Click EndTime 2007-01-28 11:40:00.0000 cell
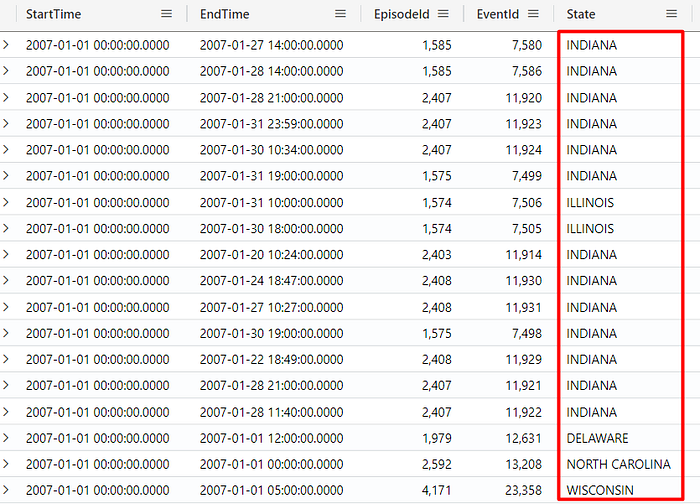This screenshot has width=700, height=504. point(271,412)
